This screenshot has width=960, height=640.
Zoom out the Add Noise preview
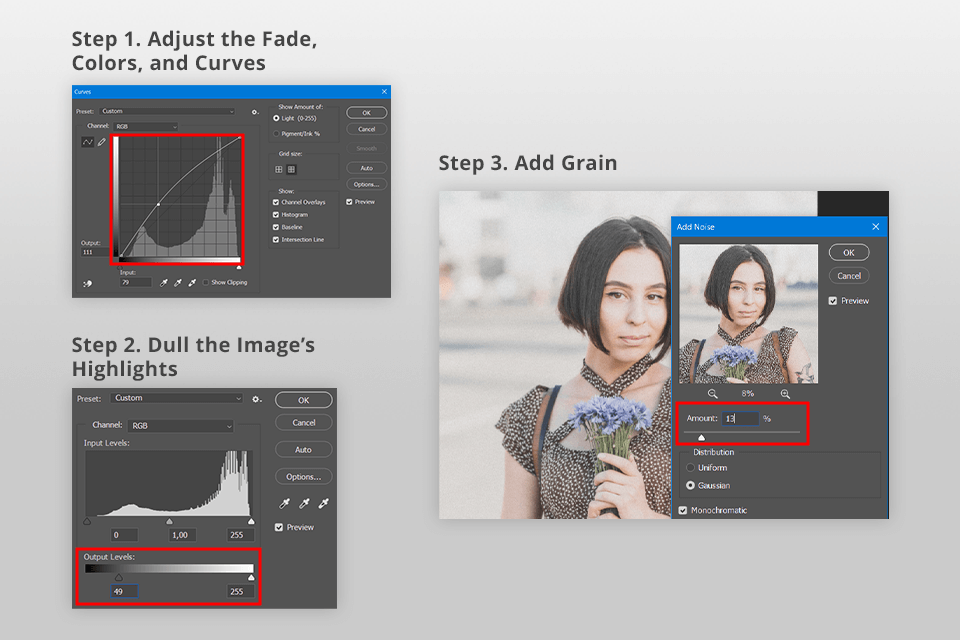(x=713, y=394)
